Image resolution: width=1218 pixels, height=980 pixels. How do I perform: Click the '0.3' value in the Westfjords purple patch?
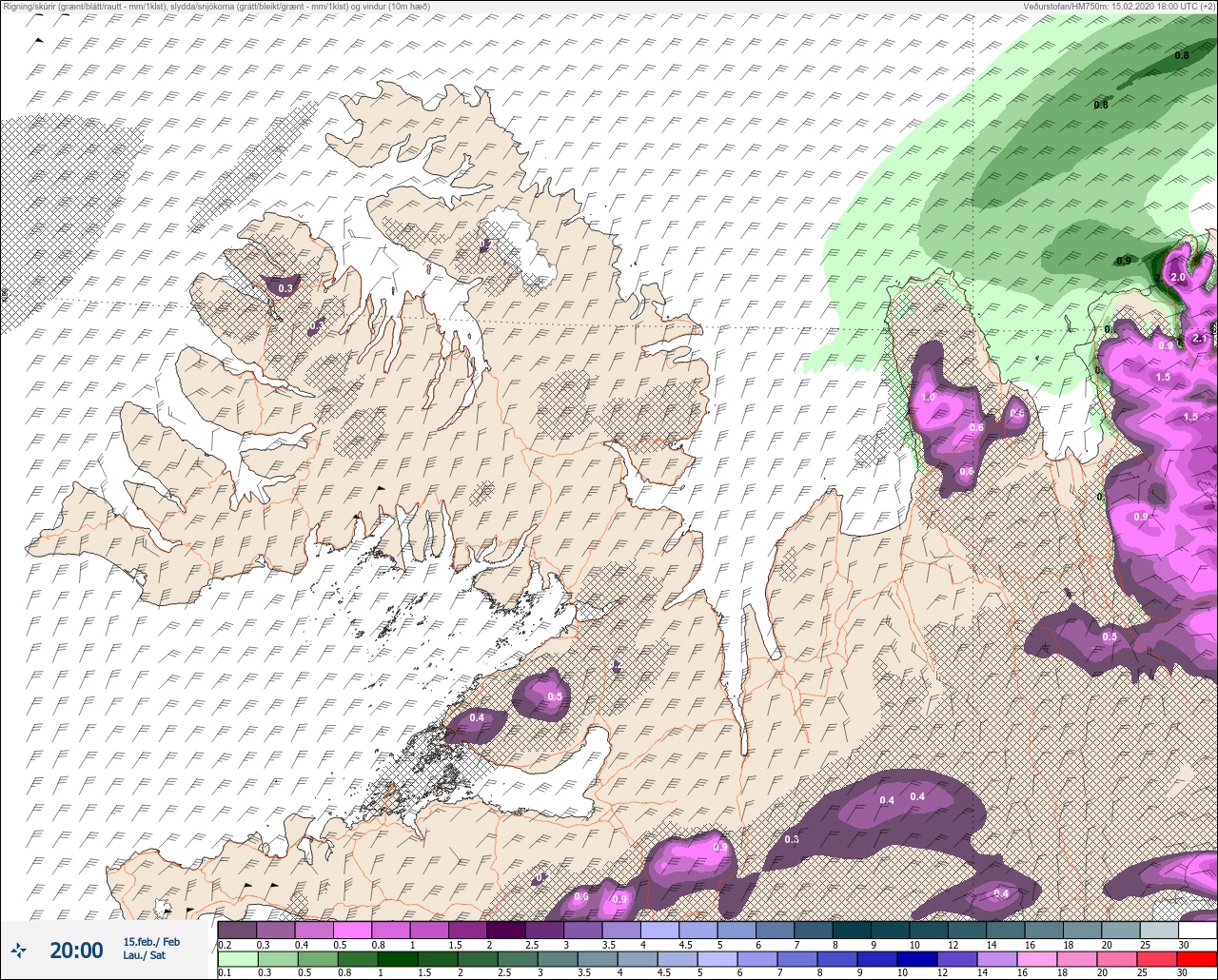pyautogui.click(x=285, y=287)
